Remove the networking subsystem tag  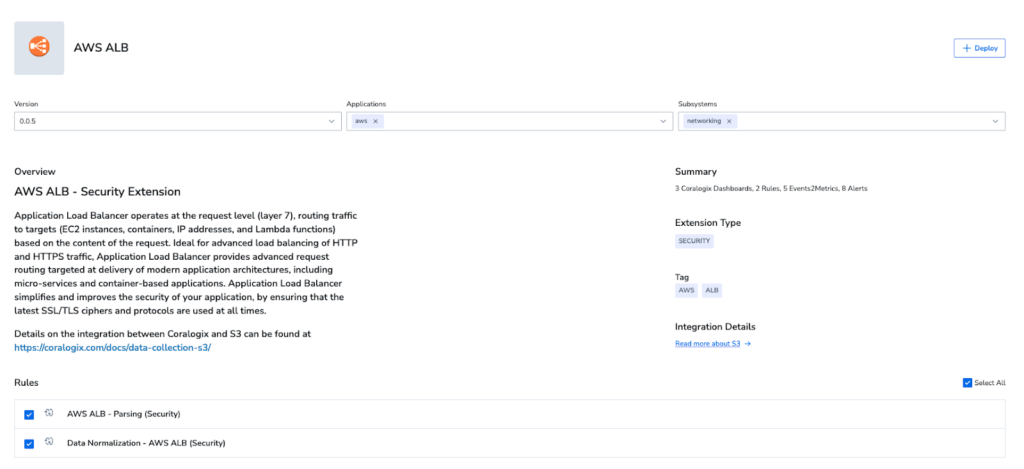(729, 121)
